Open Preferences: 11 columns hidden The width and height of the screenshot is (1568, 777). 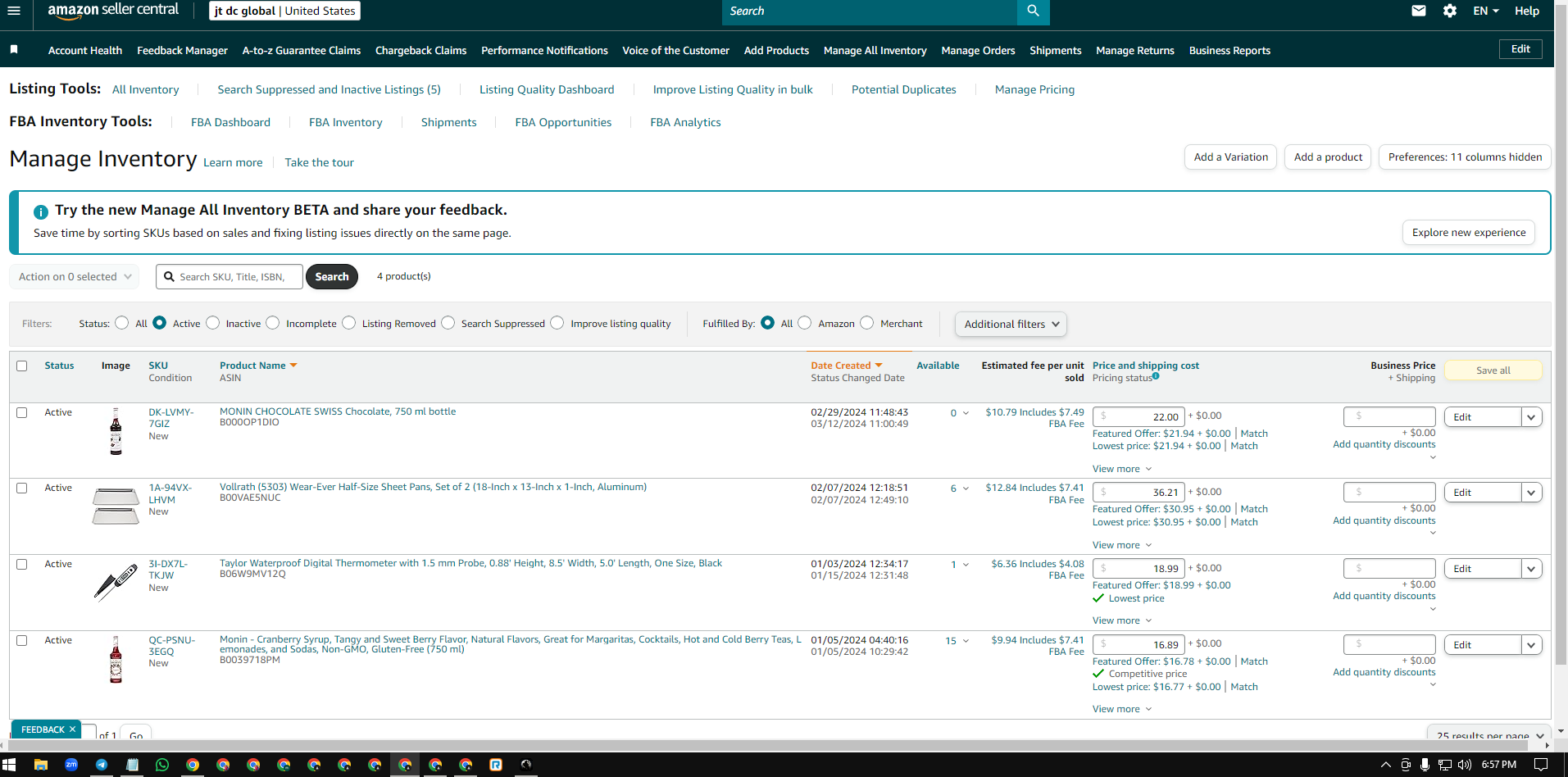click(x=1465, y=157)
